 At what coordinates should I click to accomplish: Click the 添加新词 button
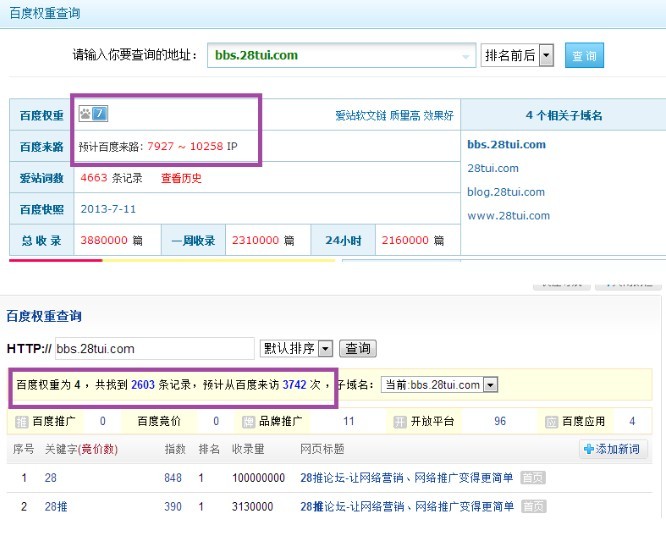pyautogui.click(x=613, y=449)
